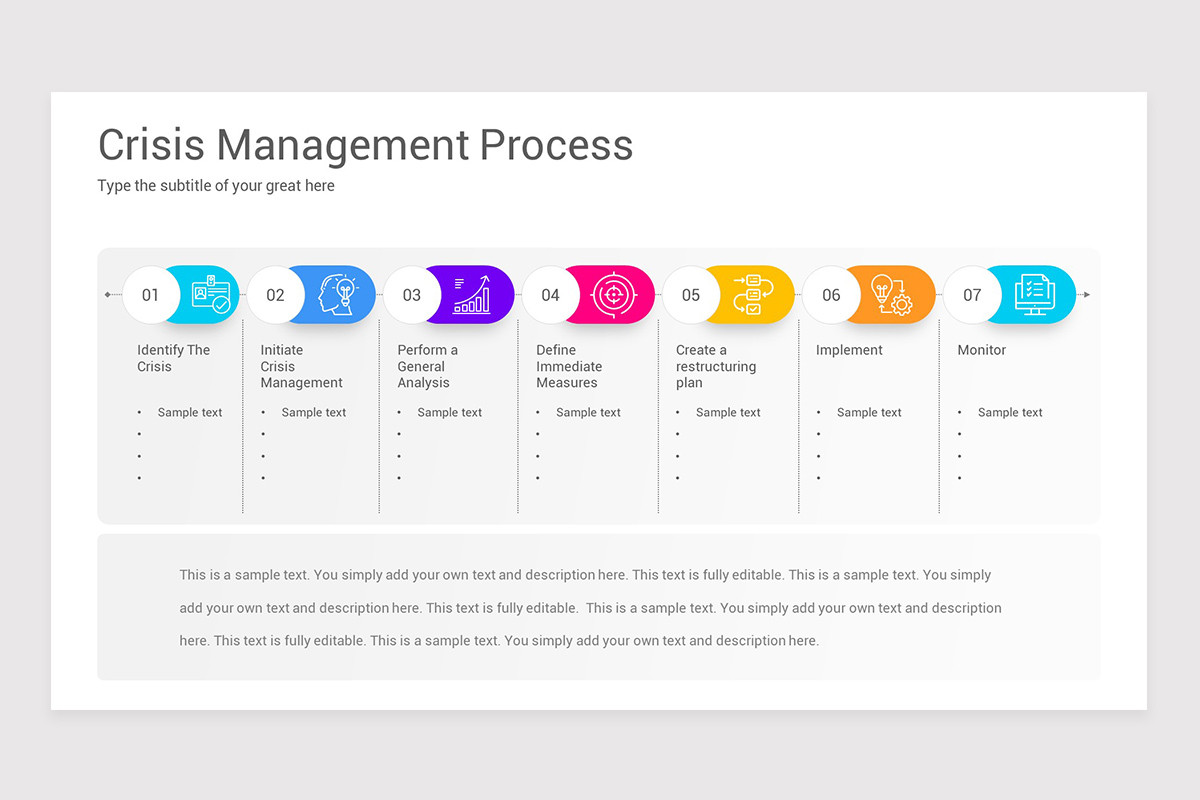Click the Identify The Crisis heading
This screenshot has height=800, width=1200.
(x=174, y=358)
